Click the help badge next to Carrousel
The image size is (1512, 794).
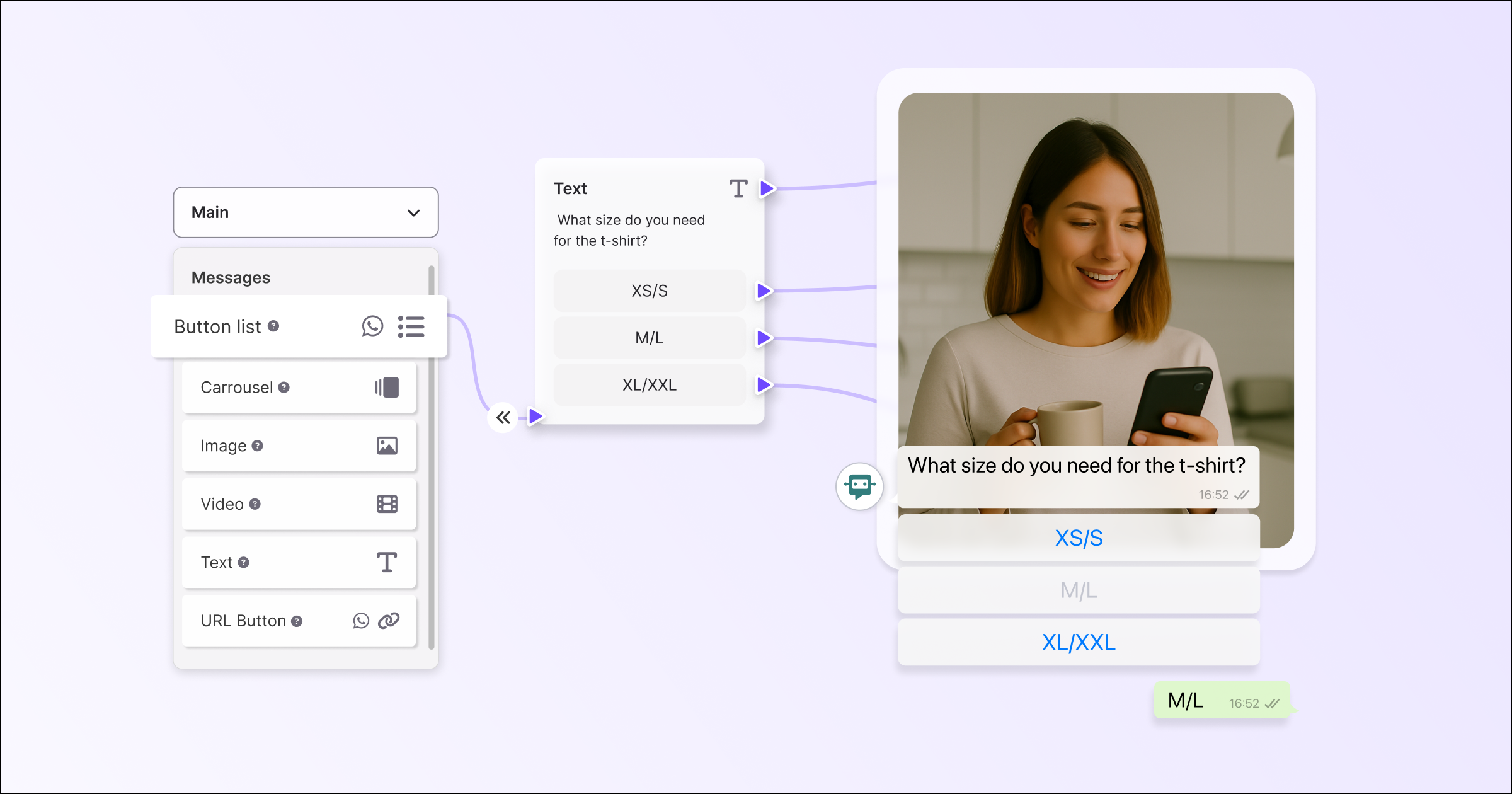(283, 388)
